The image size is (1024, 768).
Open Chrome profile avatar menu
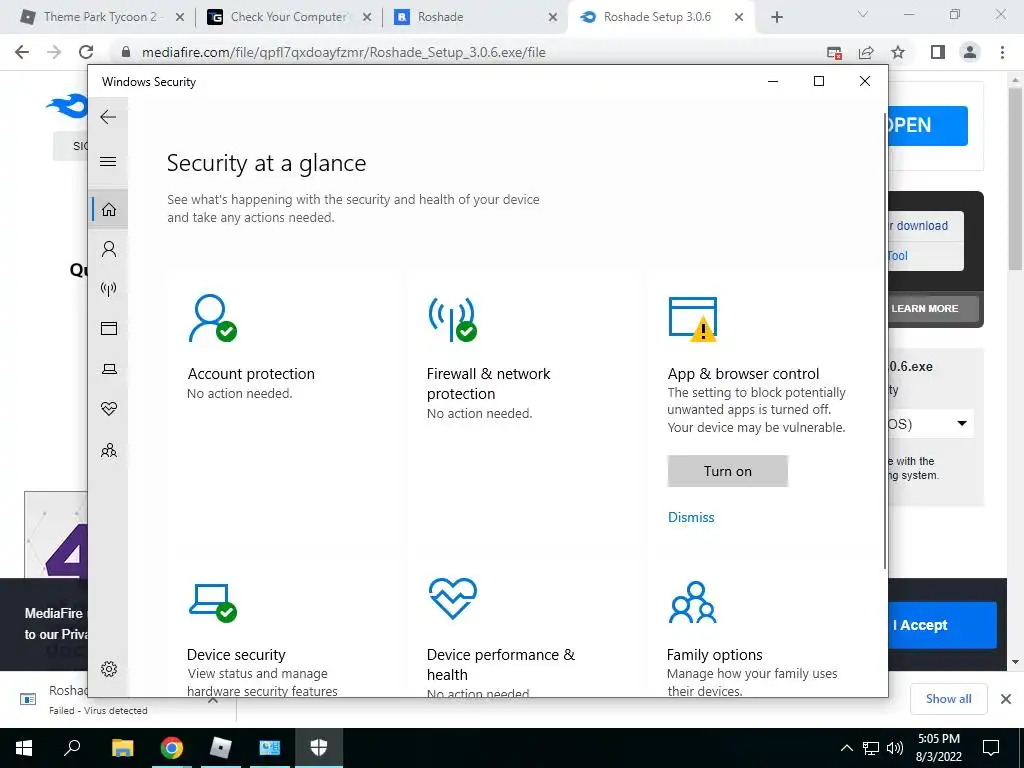pos(970,52)
